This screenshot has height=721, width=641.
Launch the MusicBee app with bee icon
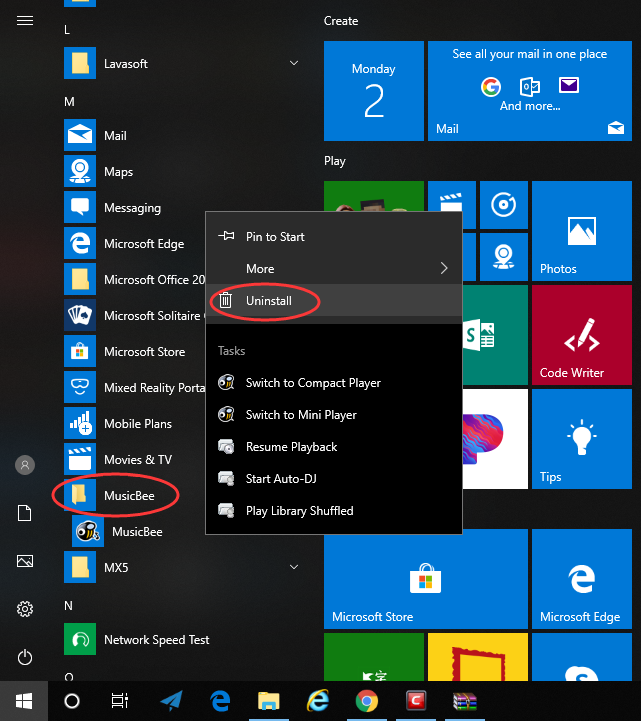[x=138, y=531]
